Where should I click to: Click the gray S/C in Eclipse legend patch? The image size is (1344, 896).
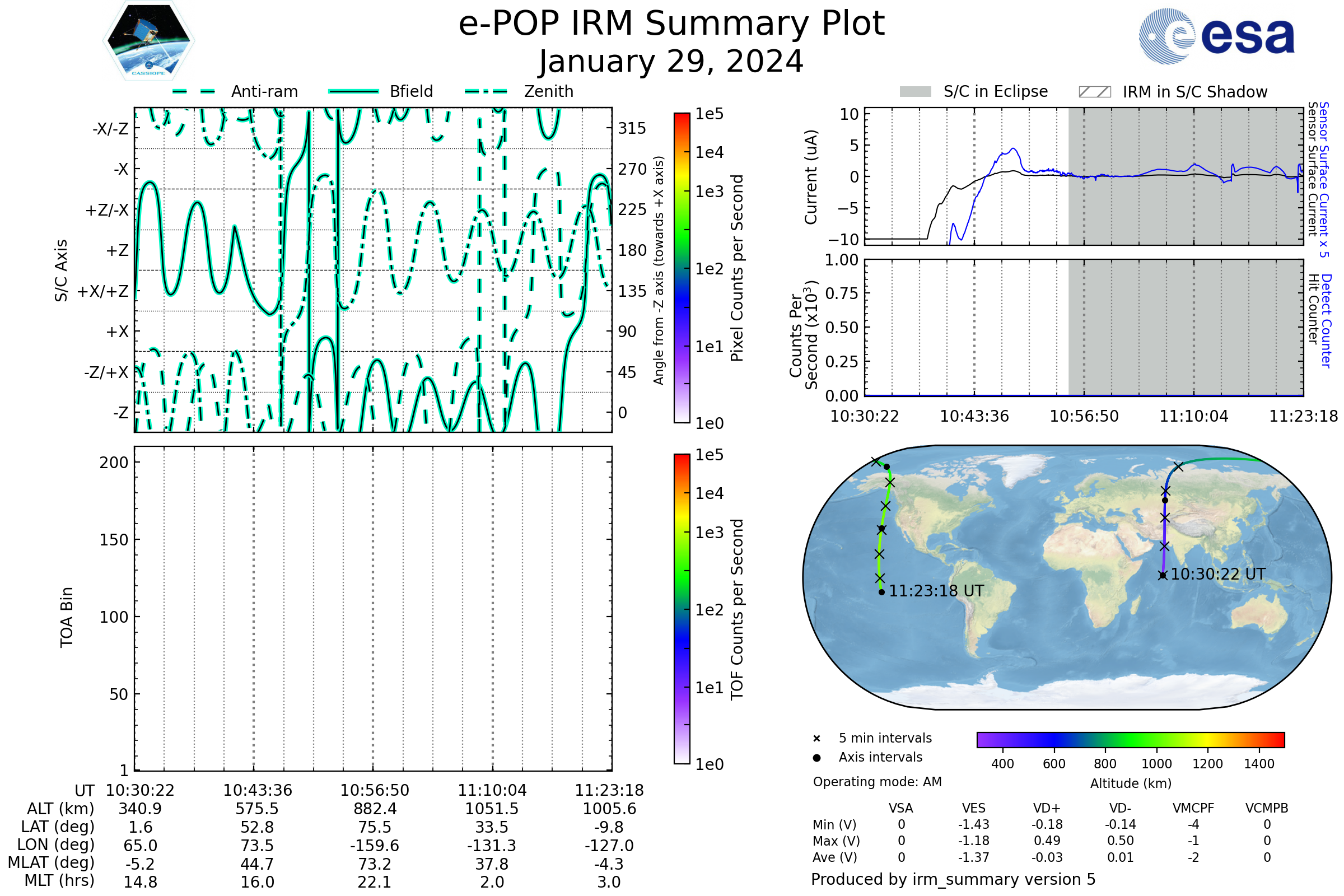click(x=916, y=92)
